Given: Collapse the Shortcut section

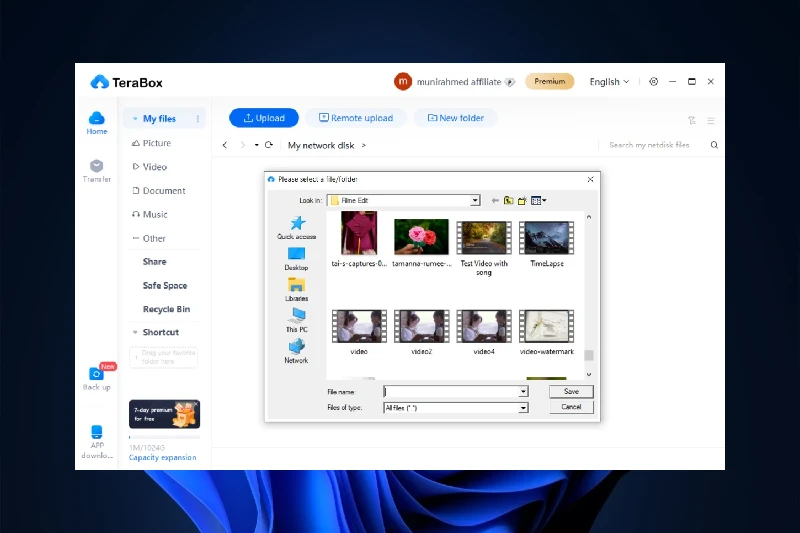Looking at the screenshot, I should click(135, 332).
